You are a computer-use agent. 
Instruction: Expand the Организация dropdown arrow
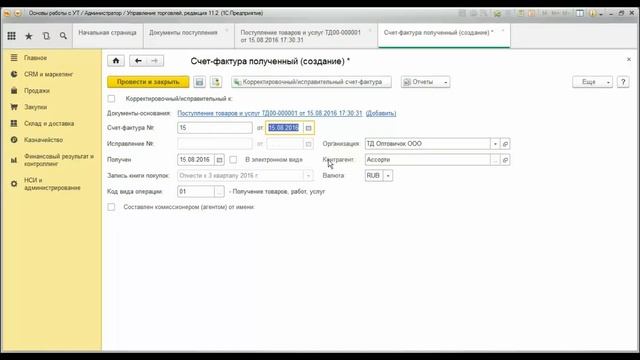[x=495, y=144]
